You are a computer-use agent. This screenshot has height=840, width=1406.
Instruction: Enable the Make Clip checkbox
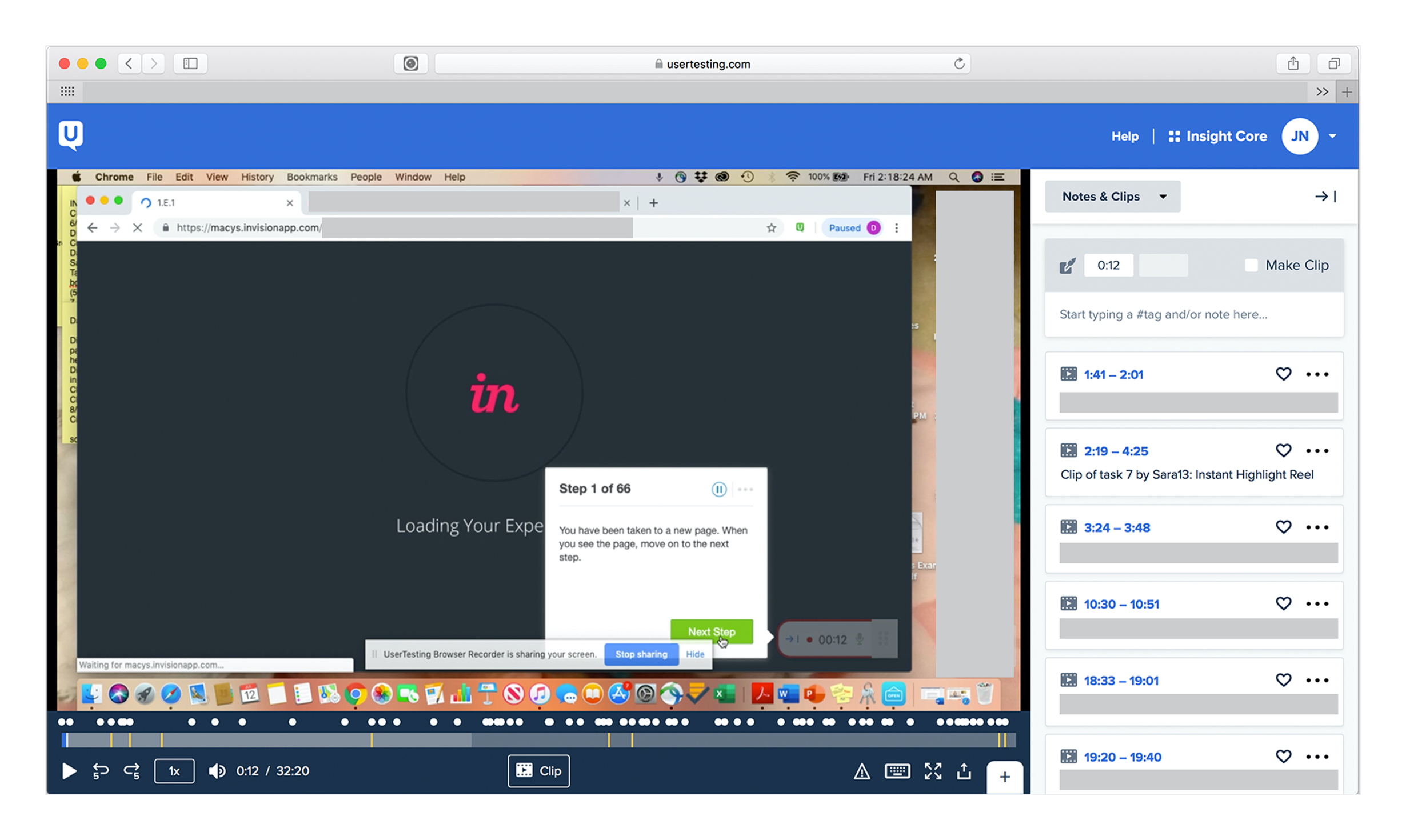[1251, 265]
